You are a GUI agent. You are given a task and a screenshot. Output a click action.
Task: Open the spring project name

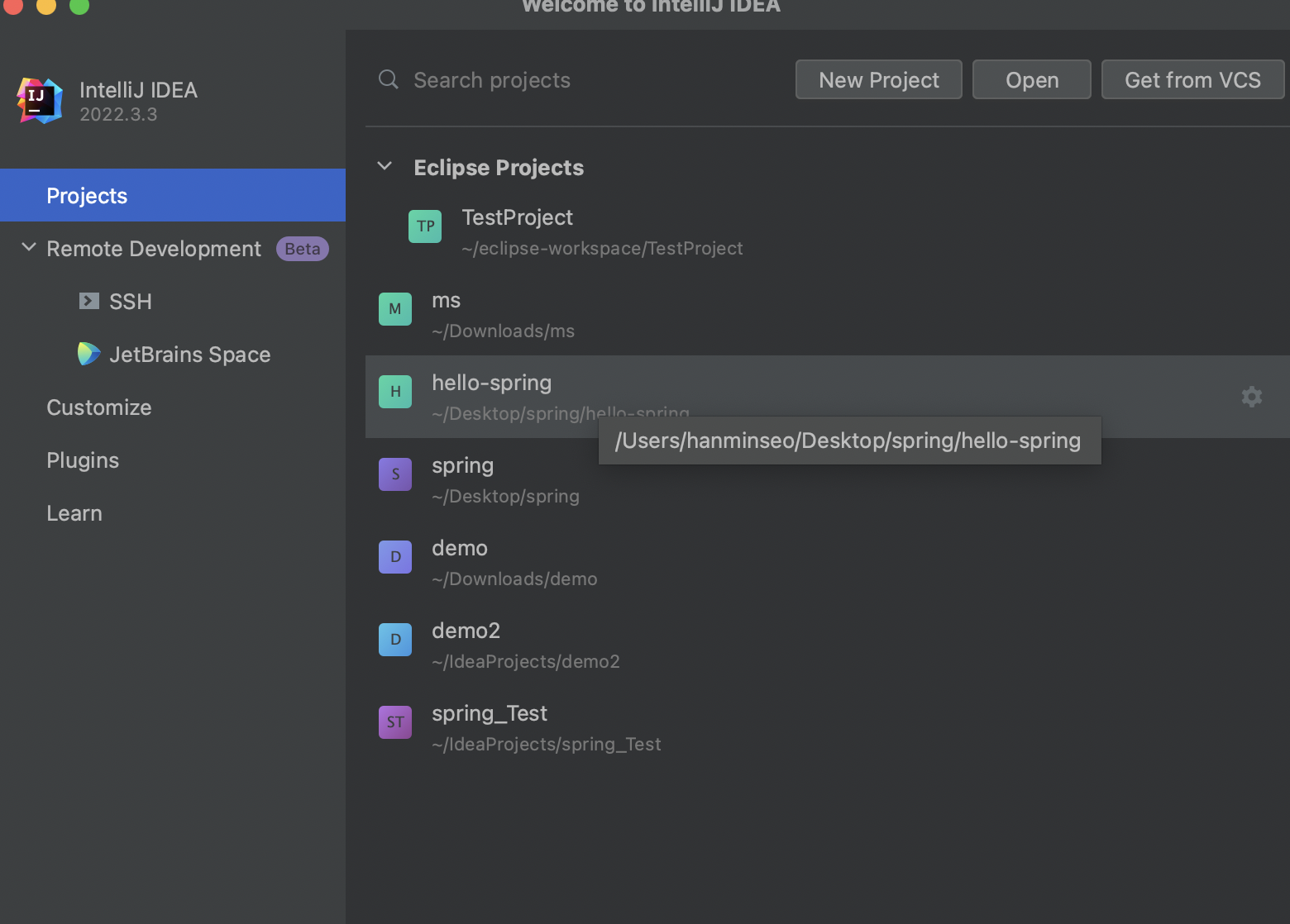pos(463,465)
